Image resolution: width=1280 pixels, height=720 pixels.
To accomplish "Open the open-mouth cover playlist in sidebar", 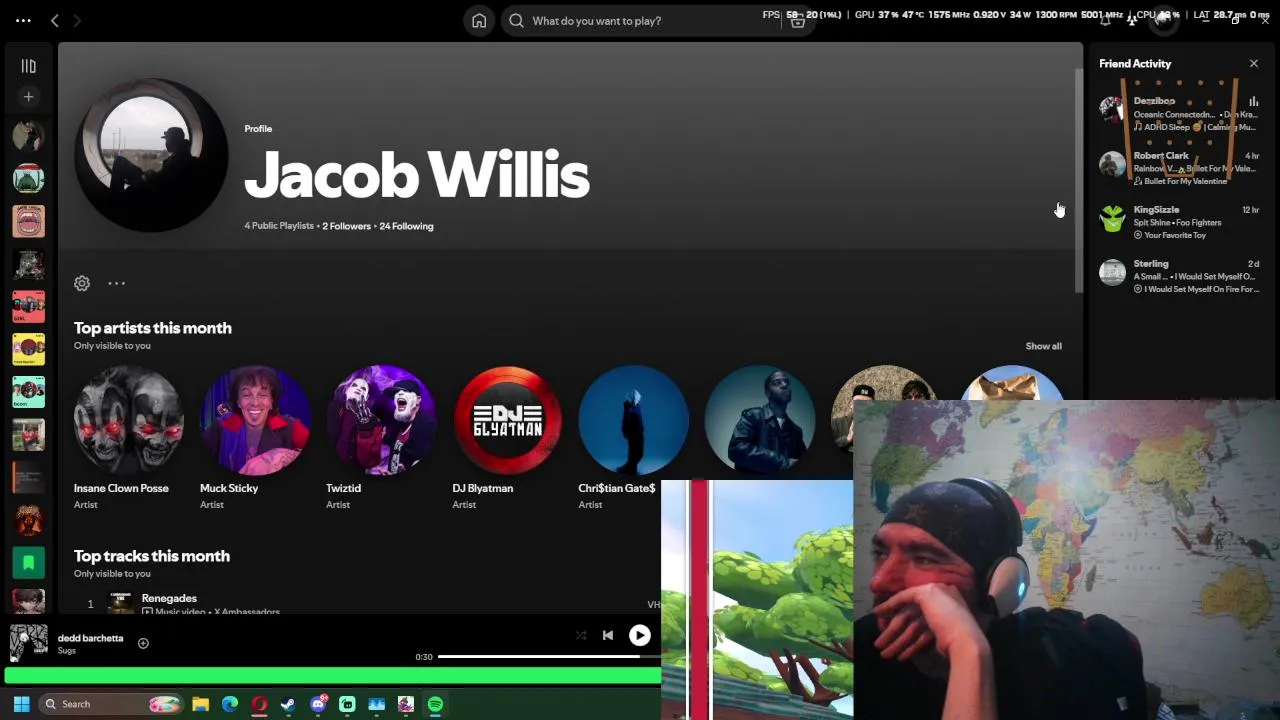I will click(28, 221).
